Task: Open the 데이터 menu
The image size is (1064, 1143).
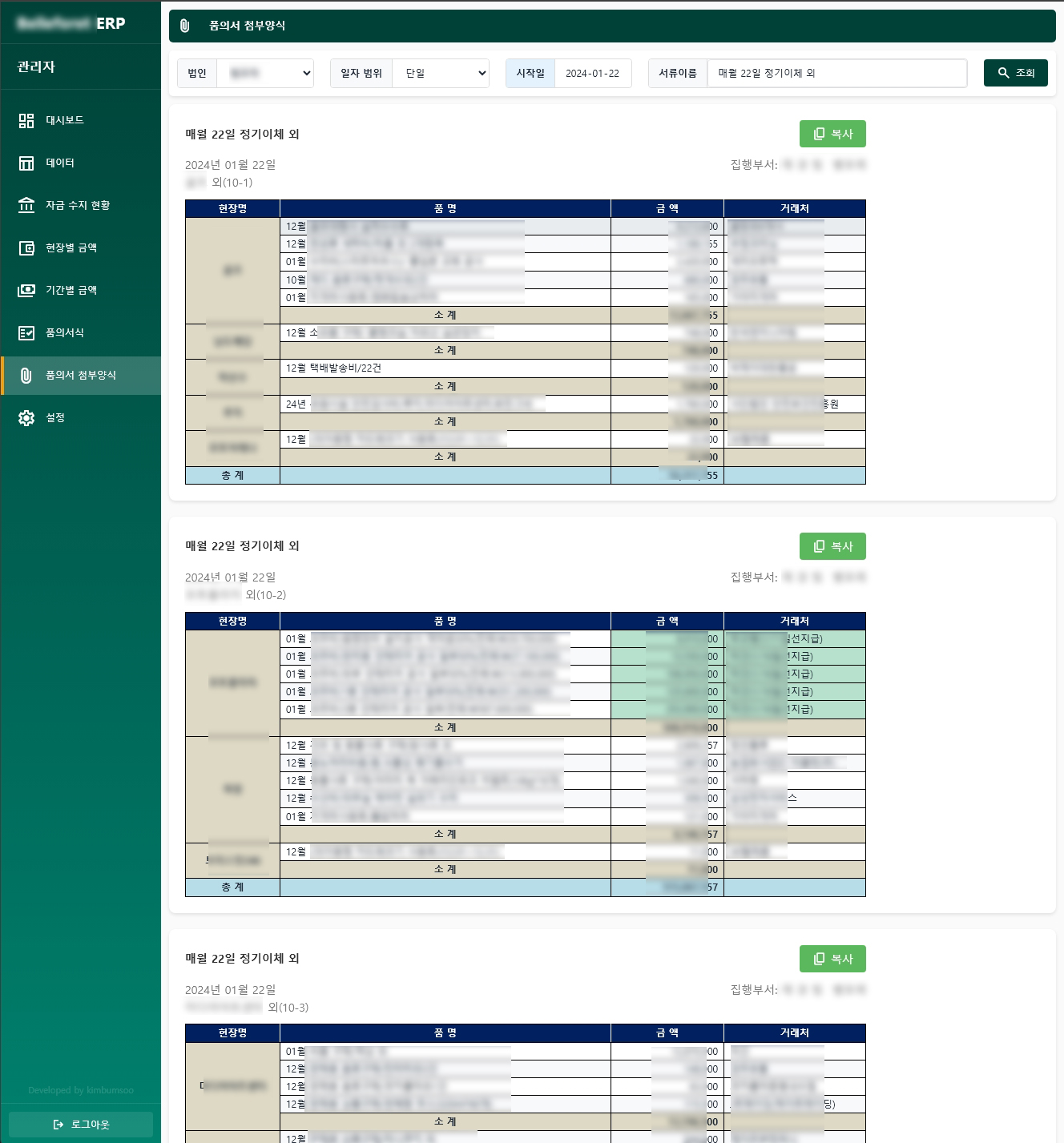Action: [x=81, y=163]
